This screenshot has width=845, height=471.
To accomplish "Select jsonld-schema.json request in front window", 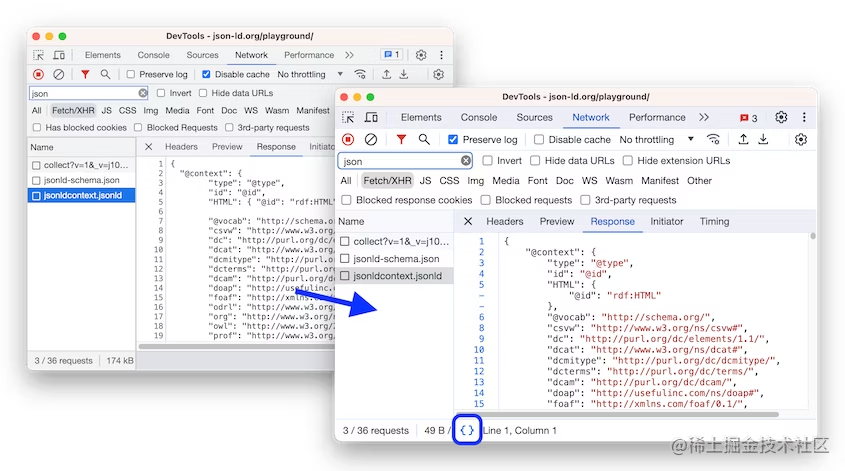I will pyautogui.click(x=394, y=259).
